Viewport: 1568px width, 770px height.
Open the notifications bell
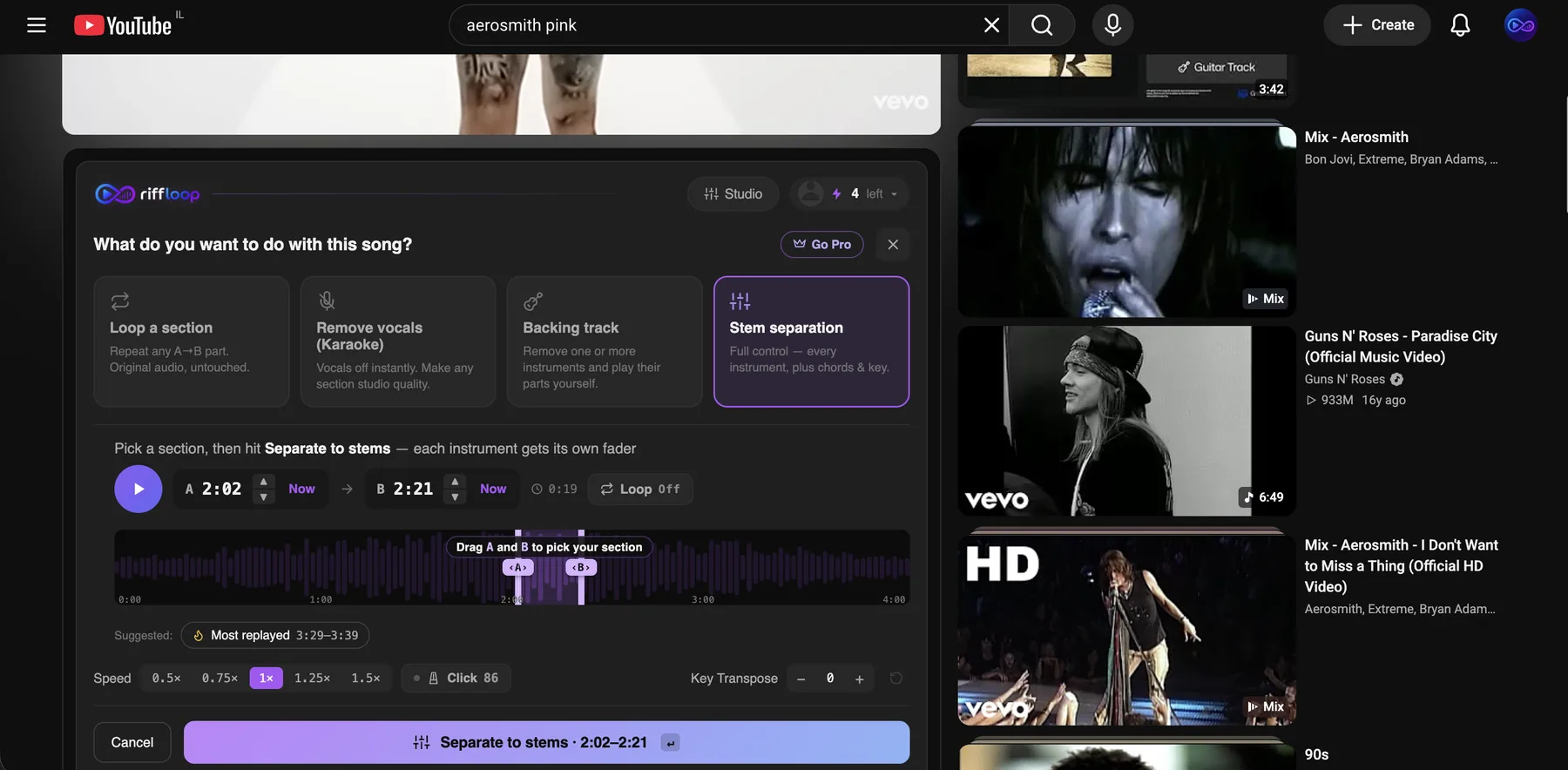click(1460, 25)
